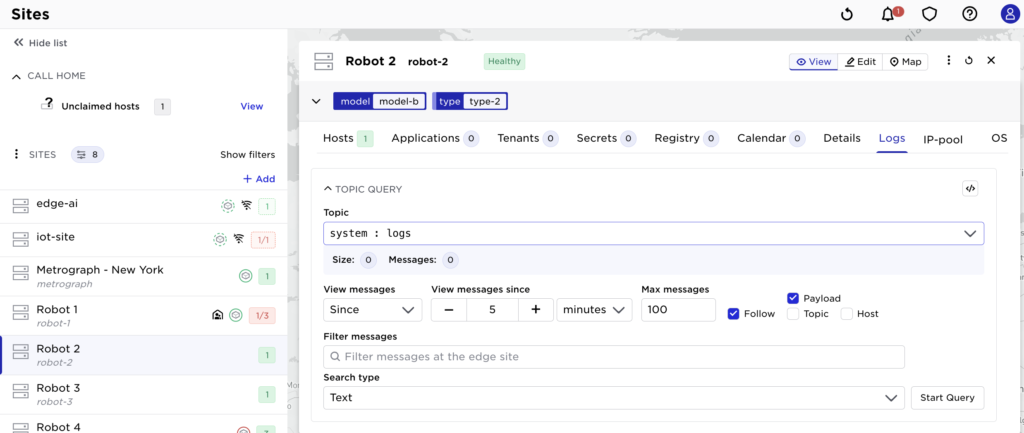
Task: Click the sites filter count badge 8
Action: (x=88, y=155)
